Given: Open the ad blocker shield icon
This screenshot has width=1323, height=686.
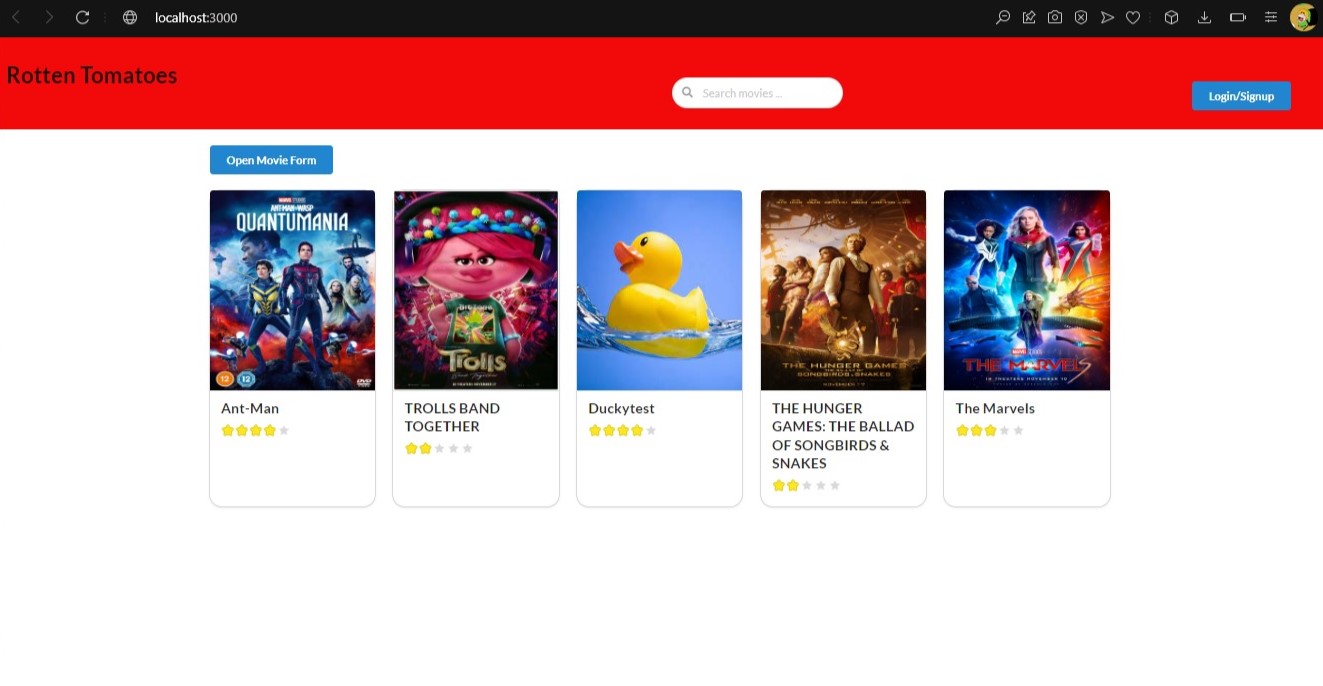Looking at the screenshot, I should [1081, 17].
